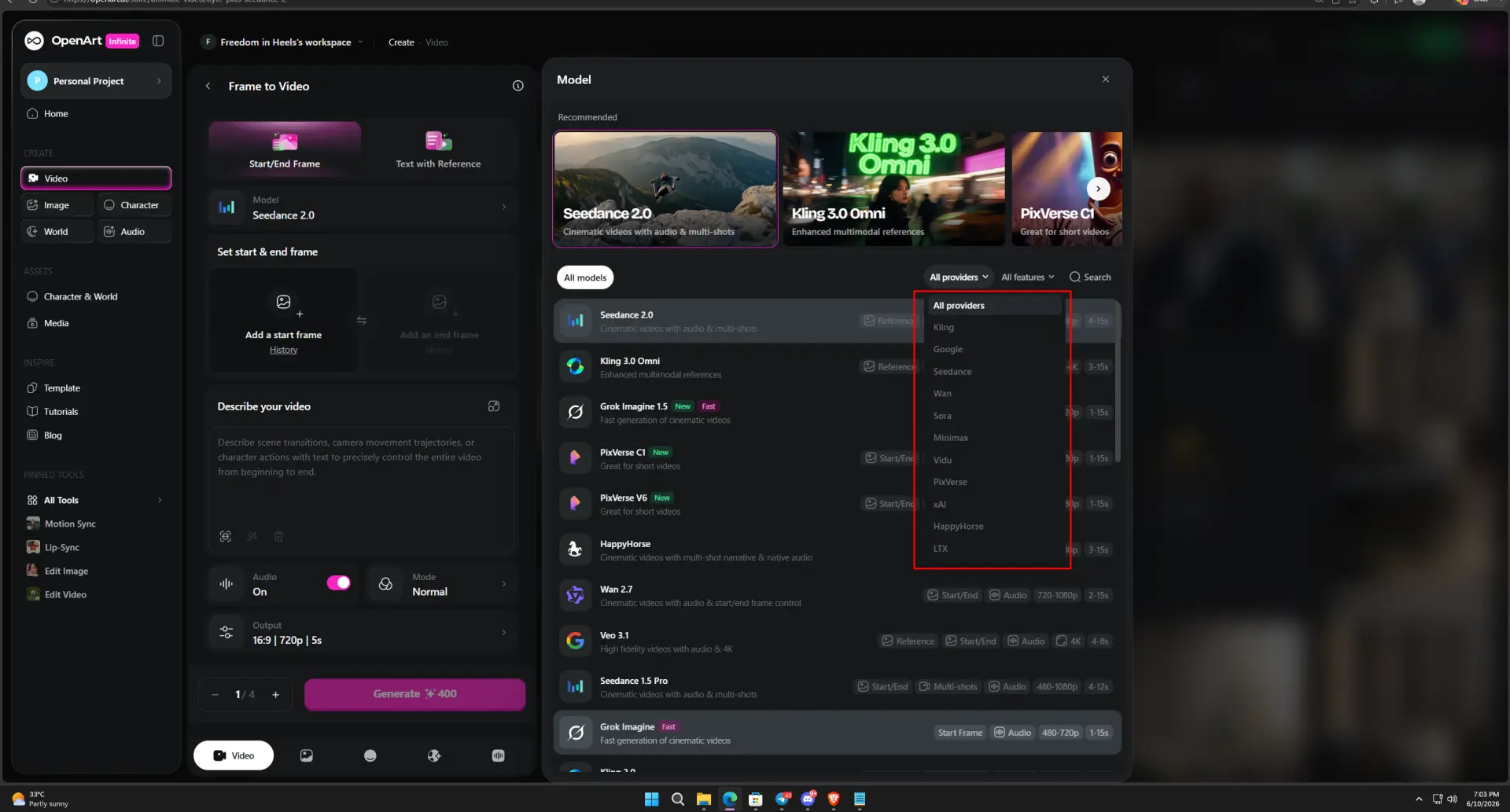Screen dimensions: 1510x812
Task: Open the Output 16:9 | 720p | 5s settings
Action: tap(363, 633)
